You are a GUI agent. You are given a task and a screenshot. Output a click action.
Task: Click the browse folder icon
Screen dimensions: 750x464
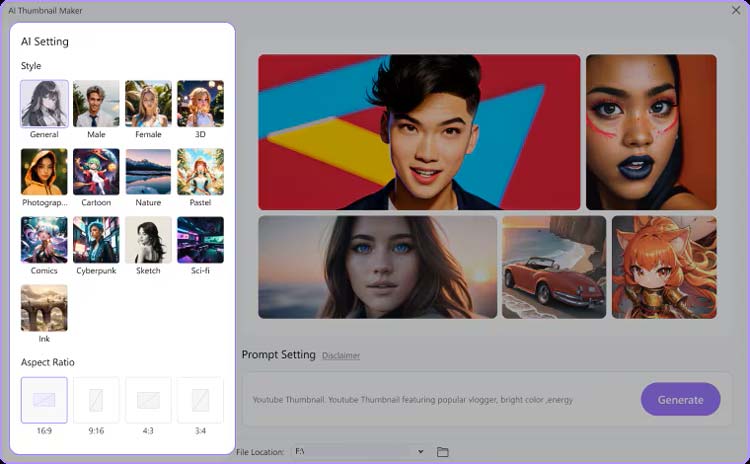coord(443,452)
